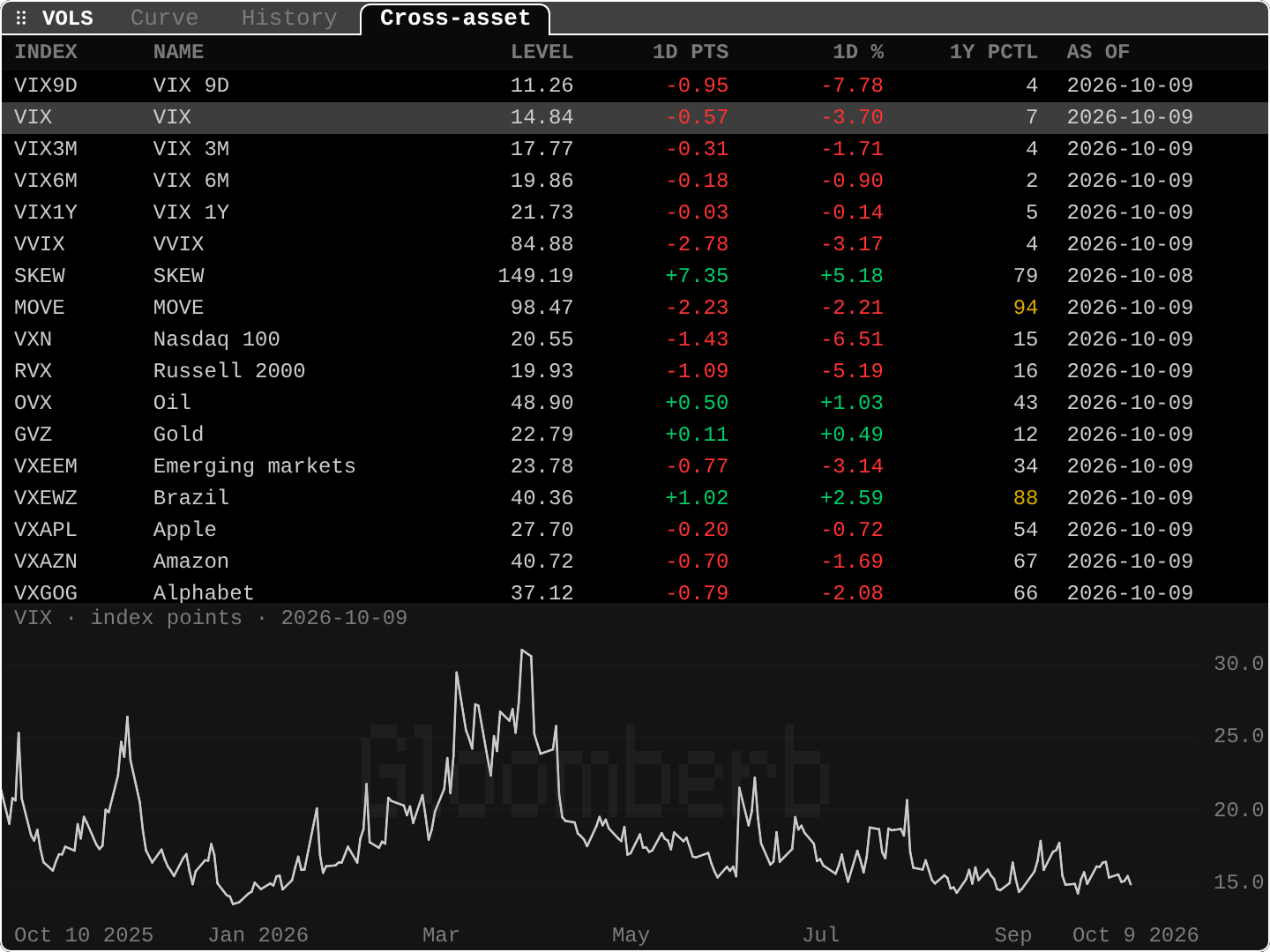Choose the VIX1Y ticker row
The image size is (1270, 952).
(x=635, y=212)
